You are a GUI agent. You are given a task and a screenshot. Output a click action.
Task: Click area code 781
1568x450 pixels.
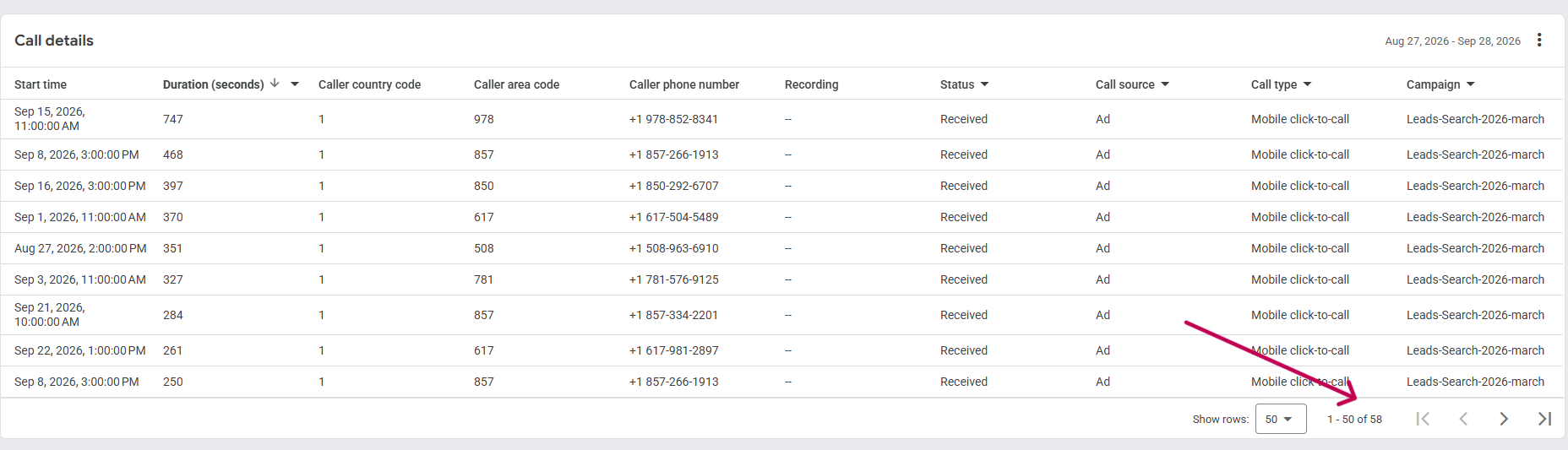click(x=484, y=279)
